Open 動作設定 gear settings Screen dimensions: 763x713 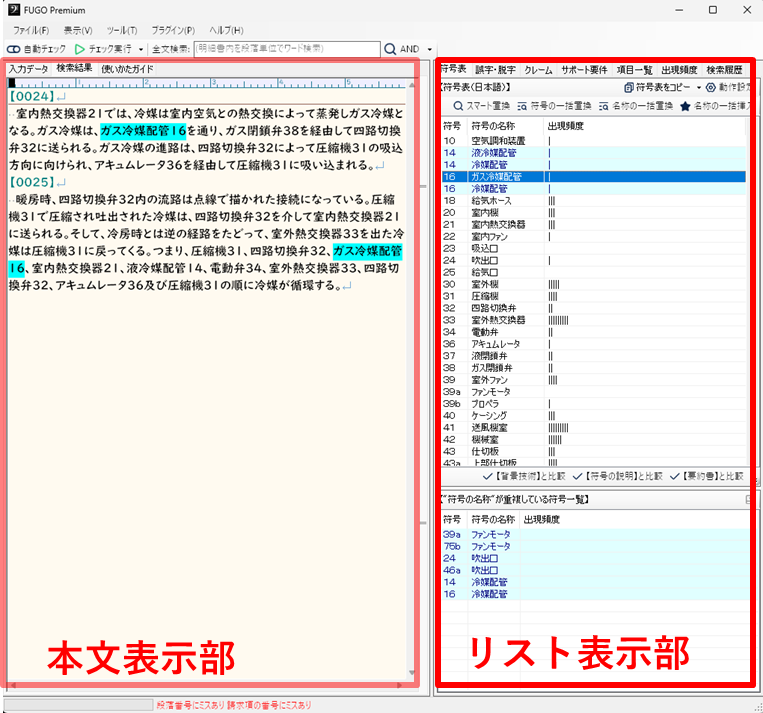click(x=711, y=88)
